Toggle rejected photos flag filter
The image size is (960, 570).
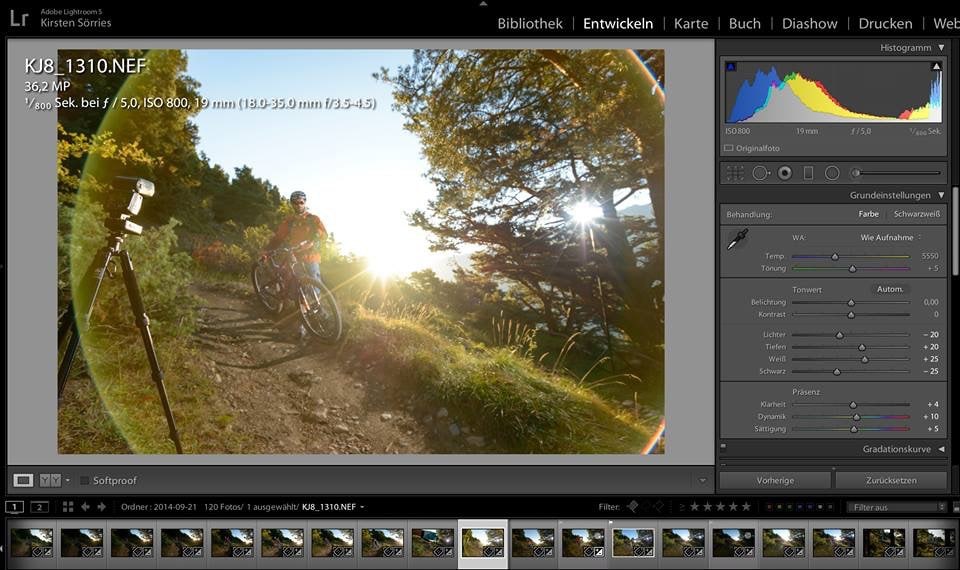[x=659, y=506]
